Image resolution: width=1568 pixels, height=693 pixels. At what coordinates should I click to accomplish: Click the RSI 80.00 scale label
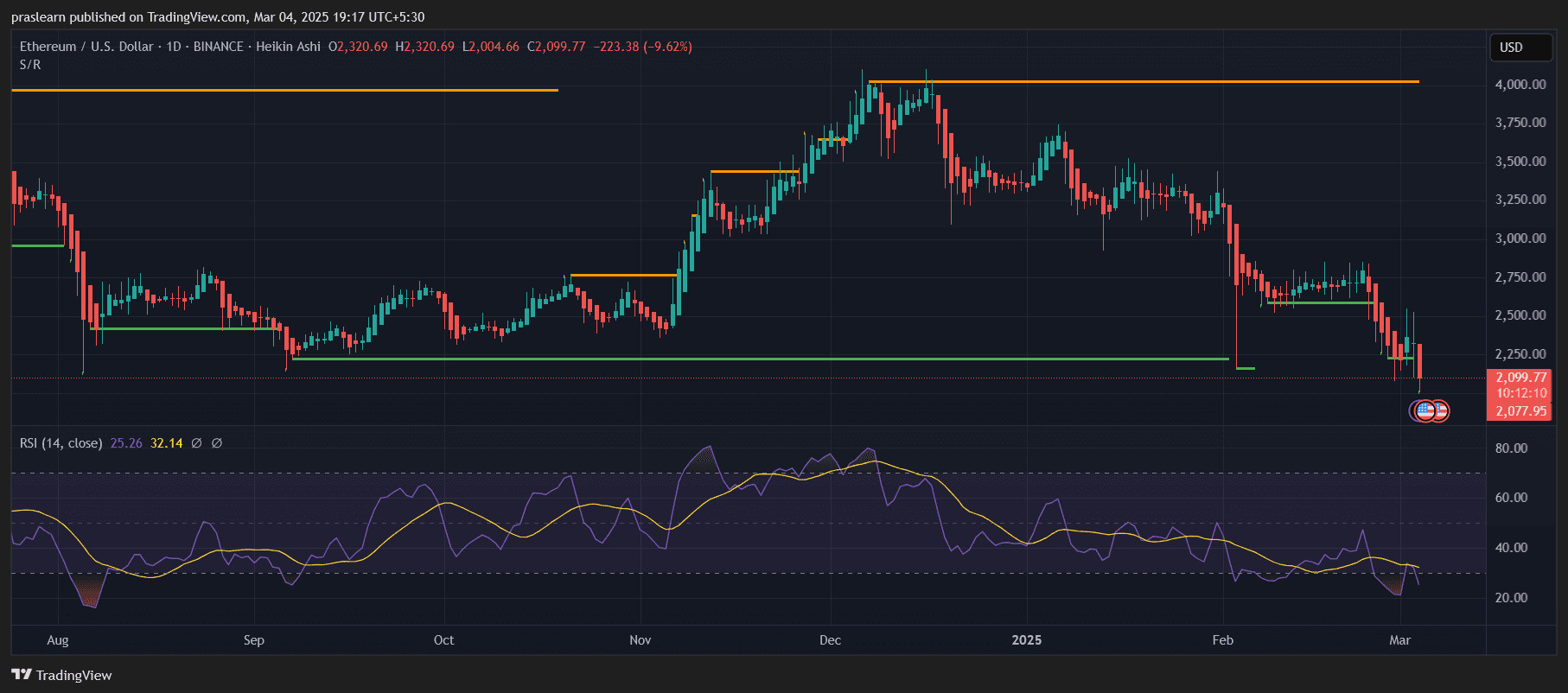(1511, 448)
